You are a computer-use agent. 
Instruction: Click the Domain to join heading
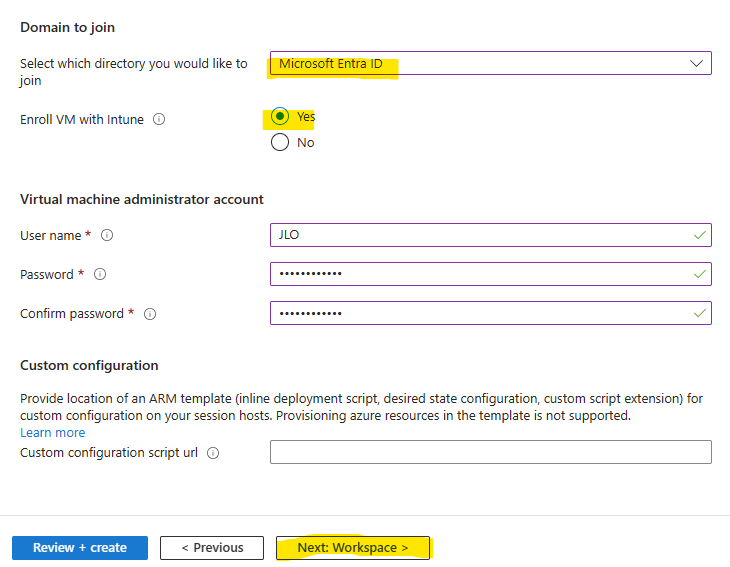[x=68, y=27]
